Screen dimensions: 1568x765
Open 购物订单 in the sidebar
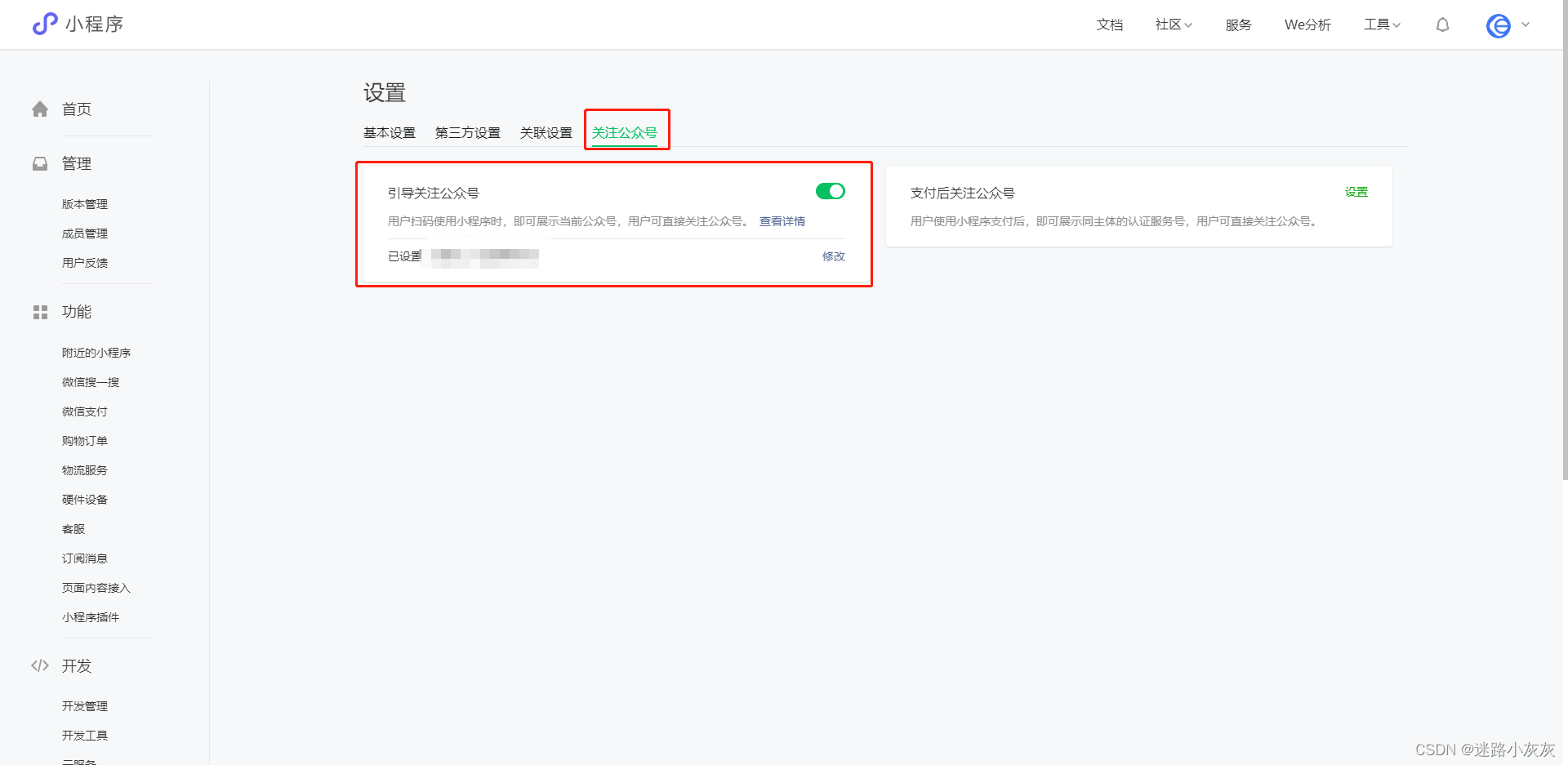85,441
